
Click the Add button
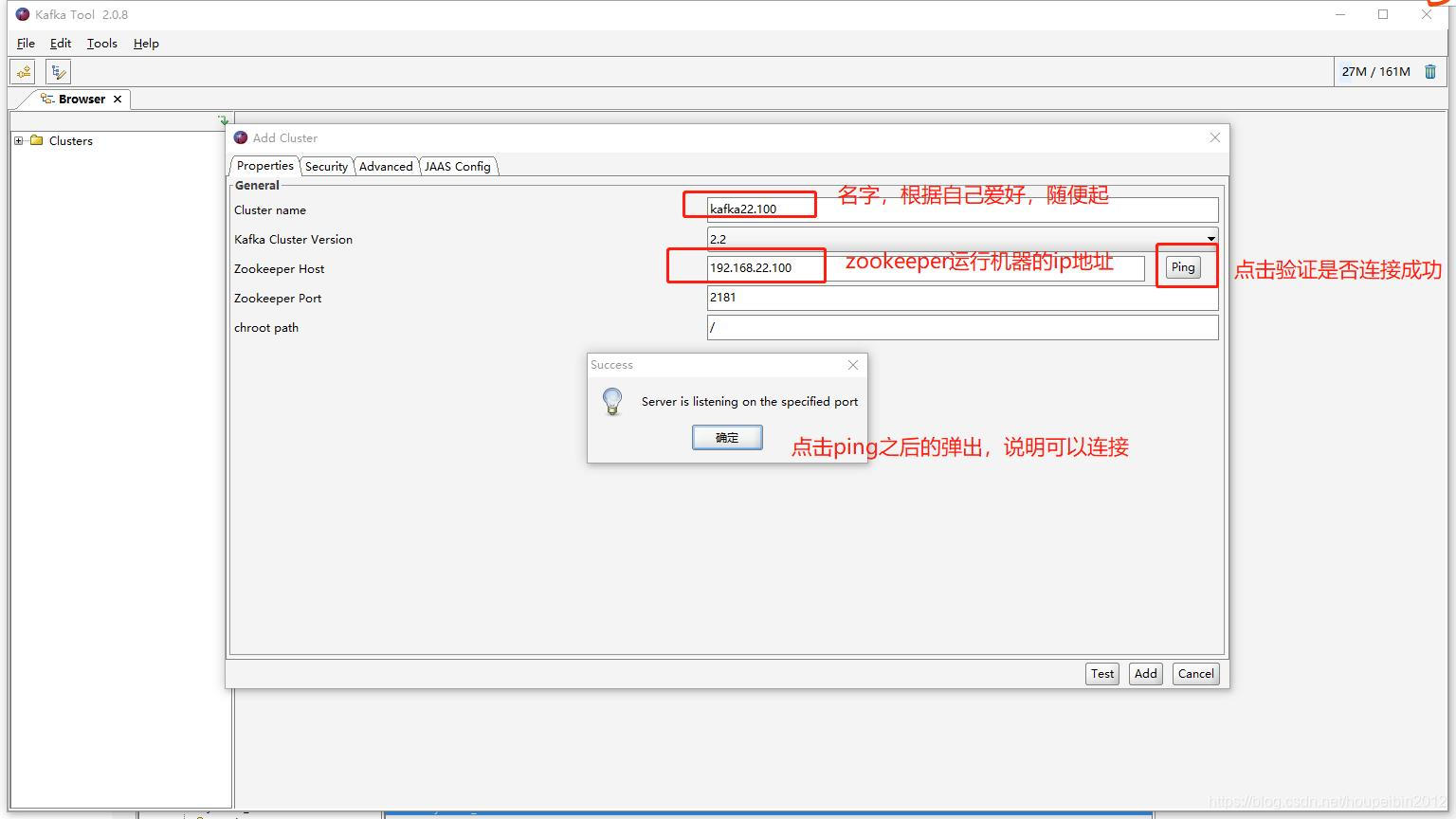[1146, 674]
